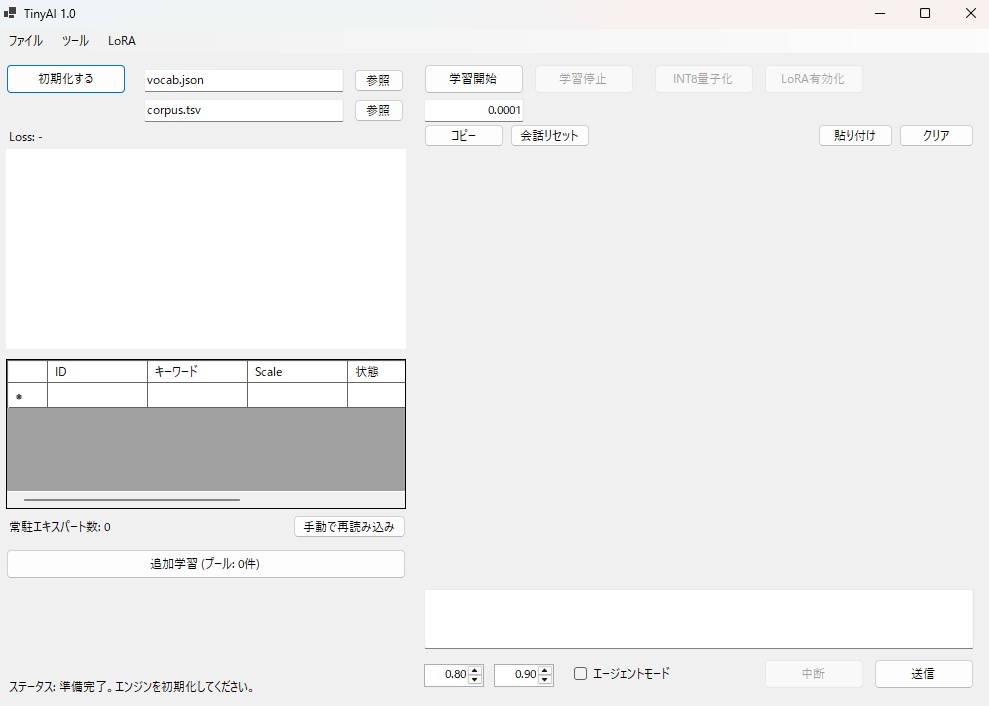
Task: Start training with 学習開始
Action: tap(474, 79)
